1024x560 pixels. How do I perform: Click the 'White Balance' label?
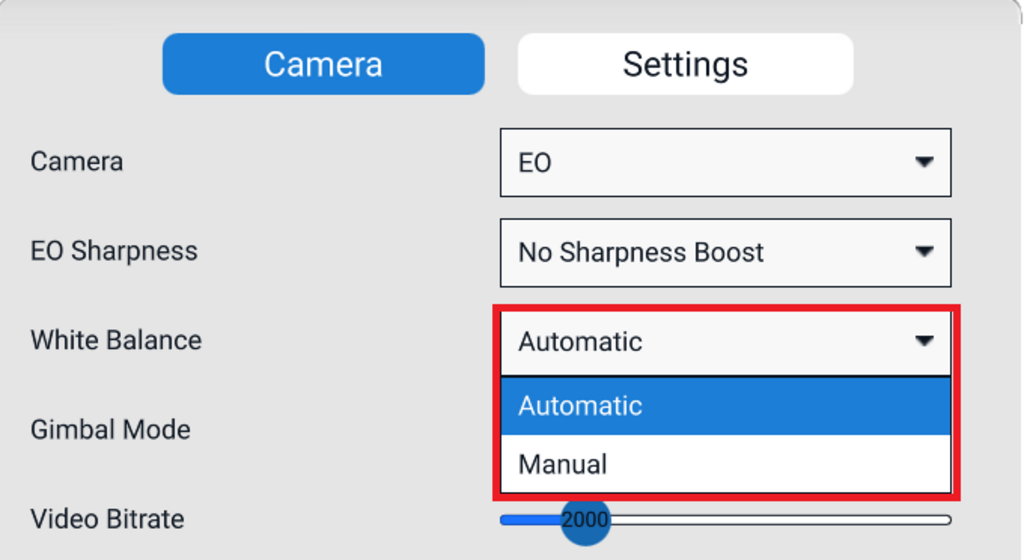tap(116, 340)
